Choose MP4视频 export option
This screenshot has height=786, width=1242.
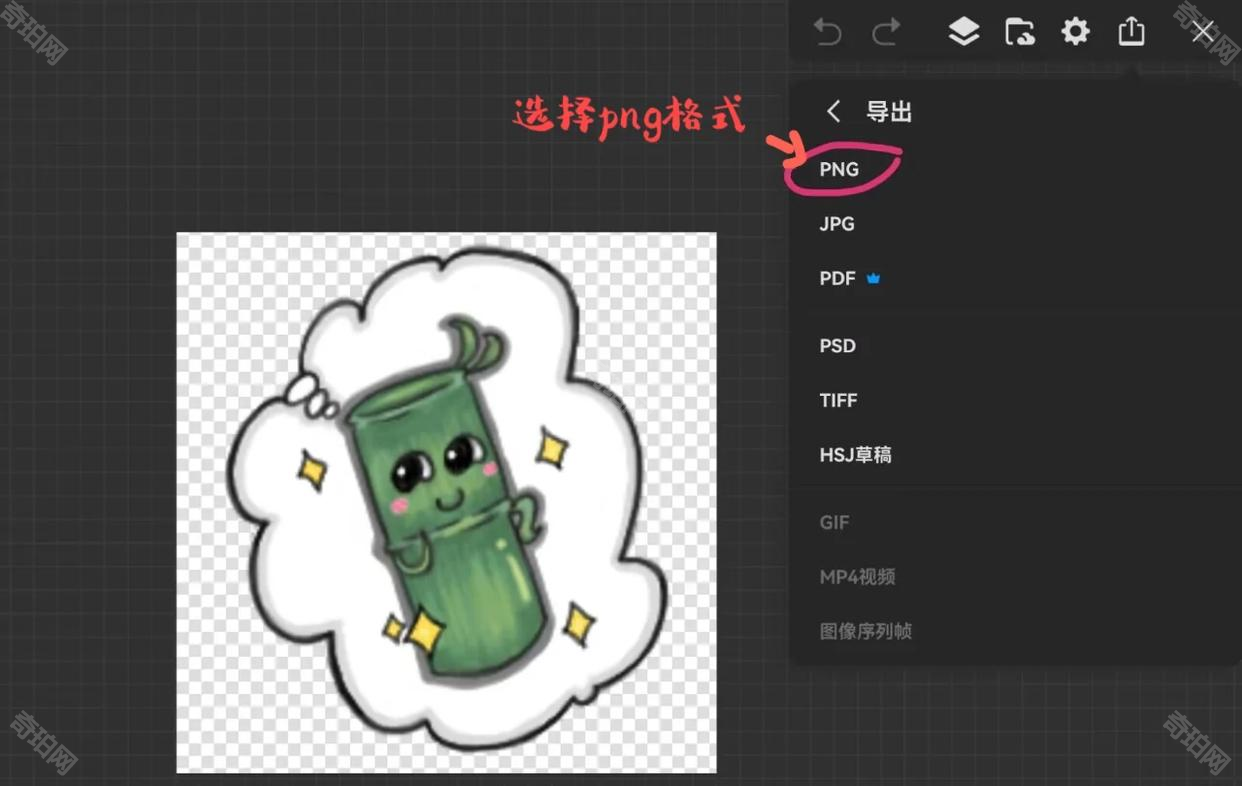857,577
